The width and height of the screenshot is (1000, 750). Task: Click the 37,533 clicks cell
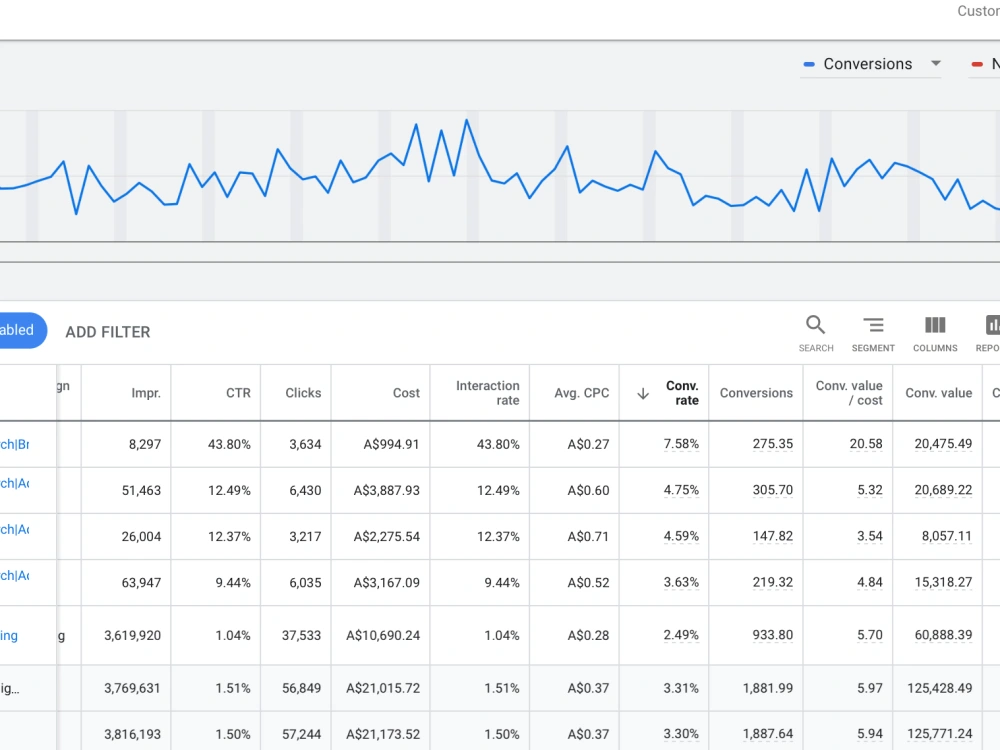[x=302, y=635]
